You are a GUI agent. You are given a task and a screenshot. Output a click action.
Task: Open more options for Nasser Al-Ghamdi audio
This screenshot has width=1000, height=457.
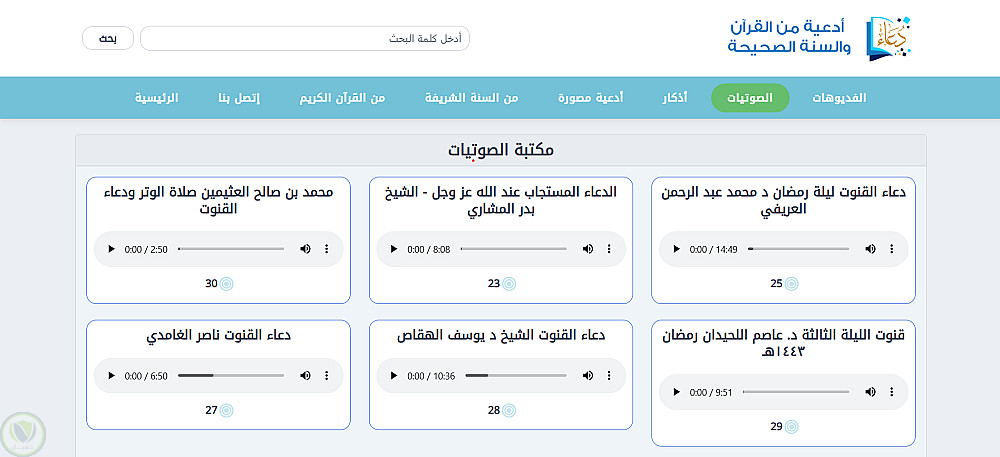pyautogui.click(x=326, y=376)
